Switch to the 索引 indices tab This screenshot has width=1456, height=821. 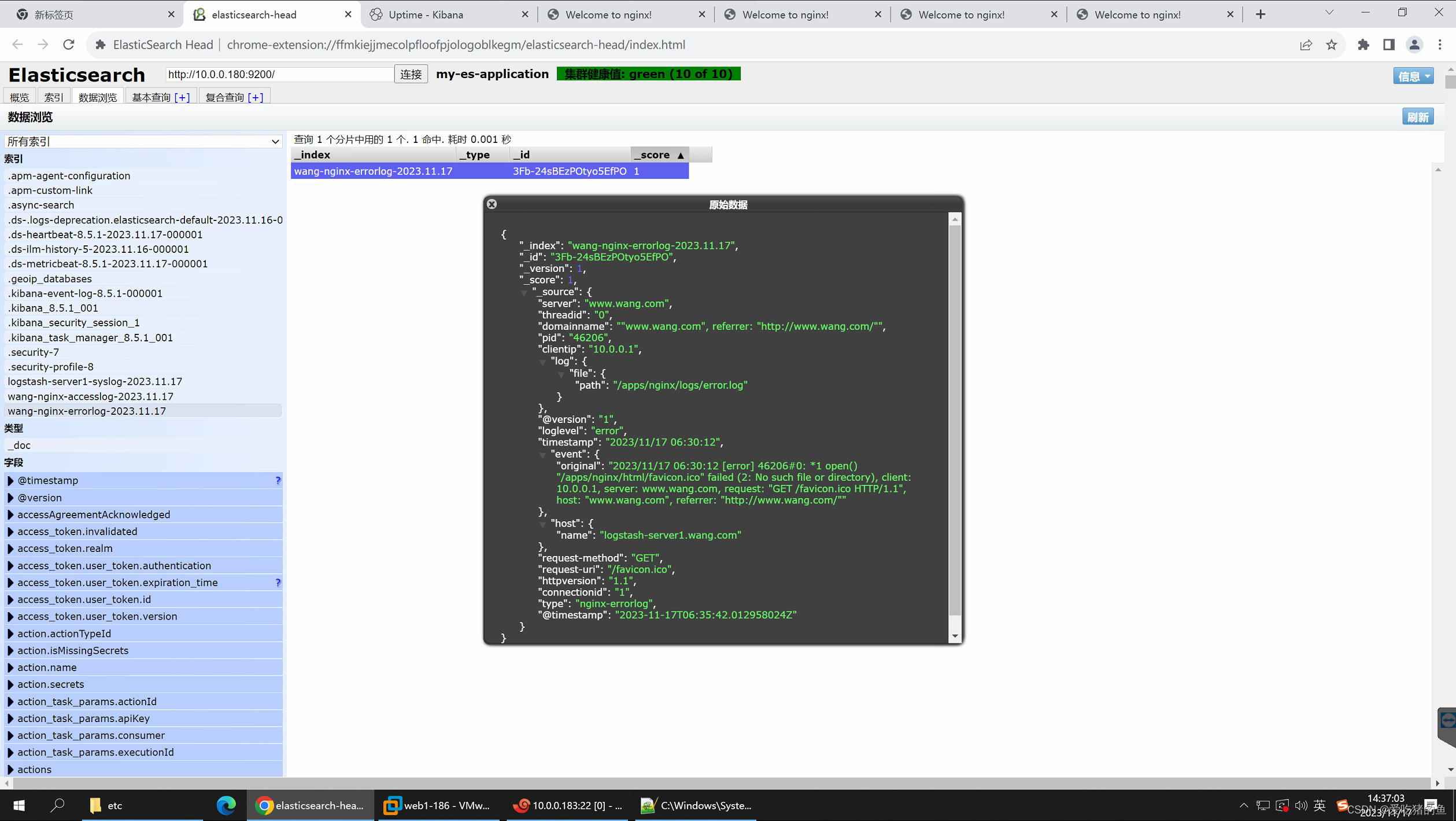coord(54,97)
